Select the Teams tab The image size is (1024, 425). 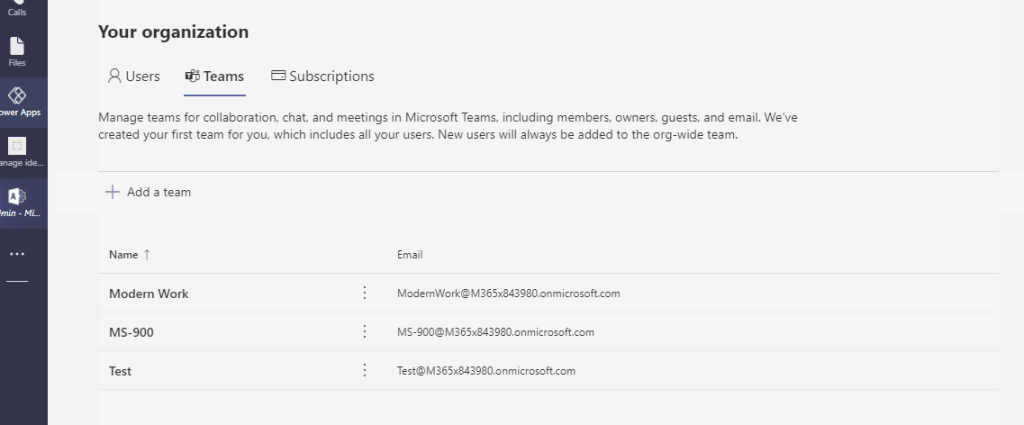(x=214, y=76)
